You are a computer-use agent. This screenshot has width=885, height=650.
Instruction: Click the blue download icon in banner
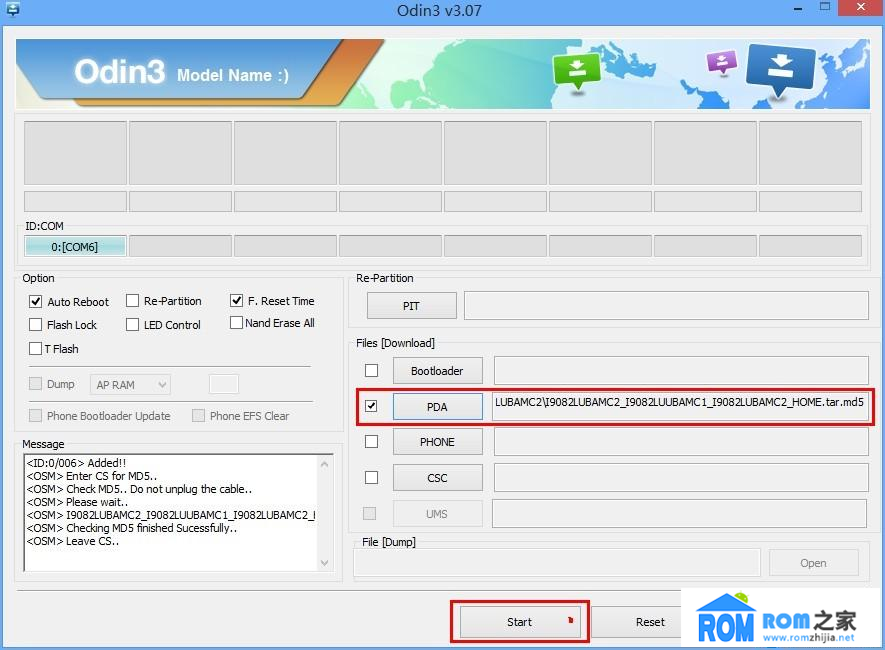pos(780,69)
